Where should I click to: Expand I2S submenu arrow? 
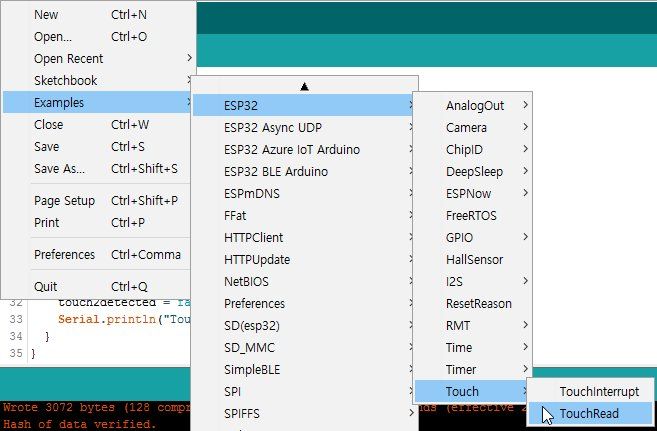525,281
